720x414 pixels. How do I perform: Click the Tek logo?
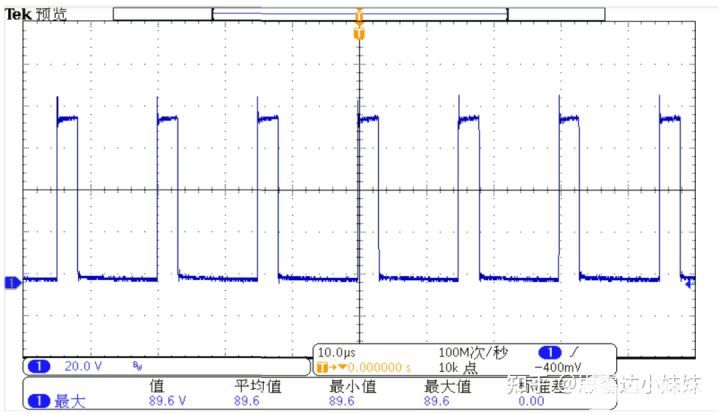pyautogui.click(x=18, y=14)
